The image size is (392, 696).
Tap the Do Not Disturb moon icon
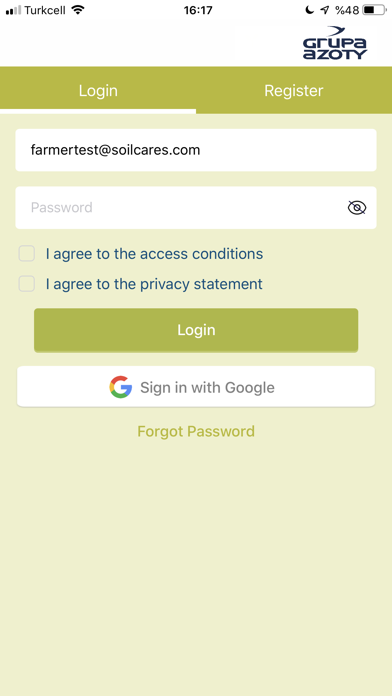pos(309,10)
